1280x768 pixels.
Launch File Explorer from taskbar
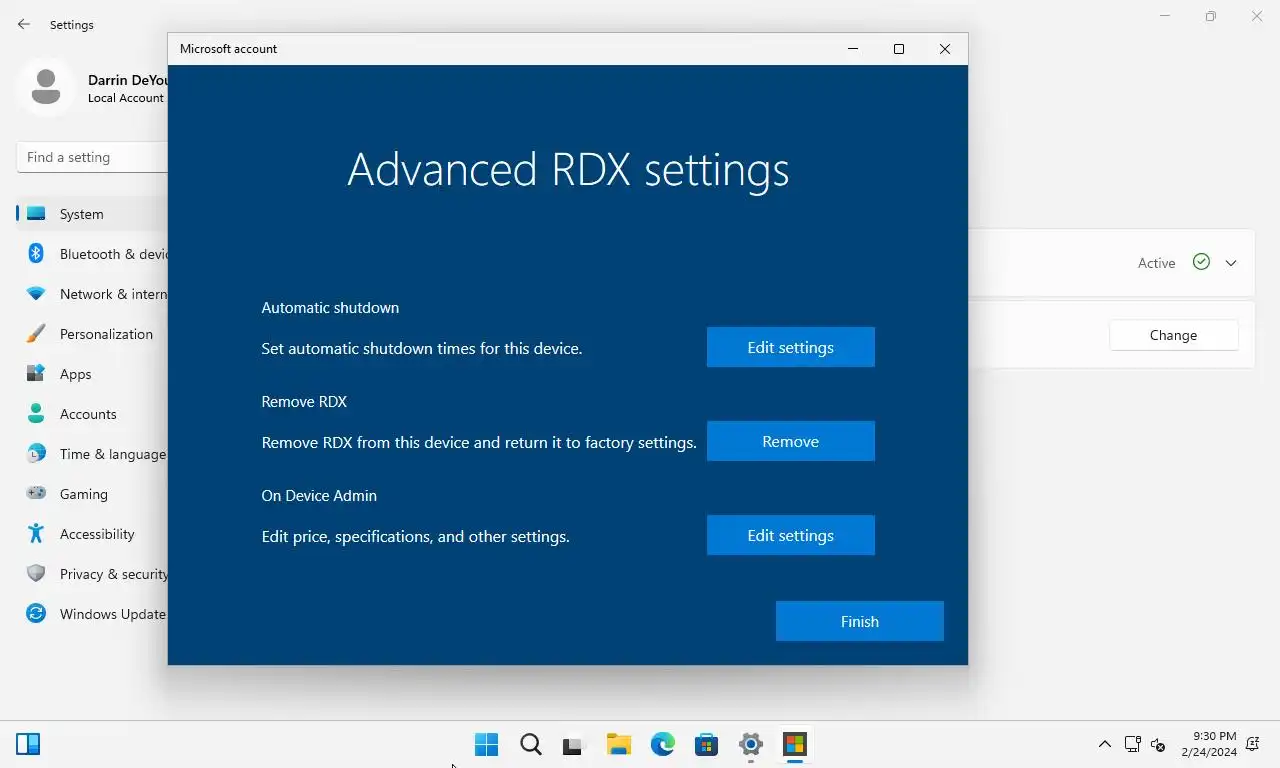pyautogui.click(x=619, y=744)
